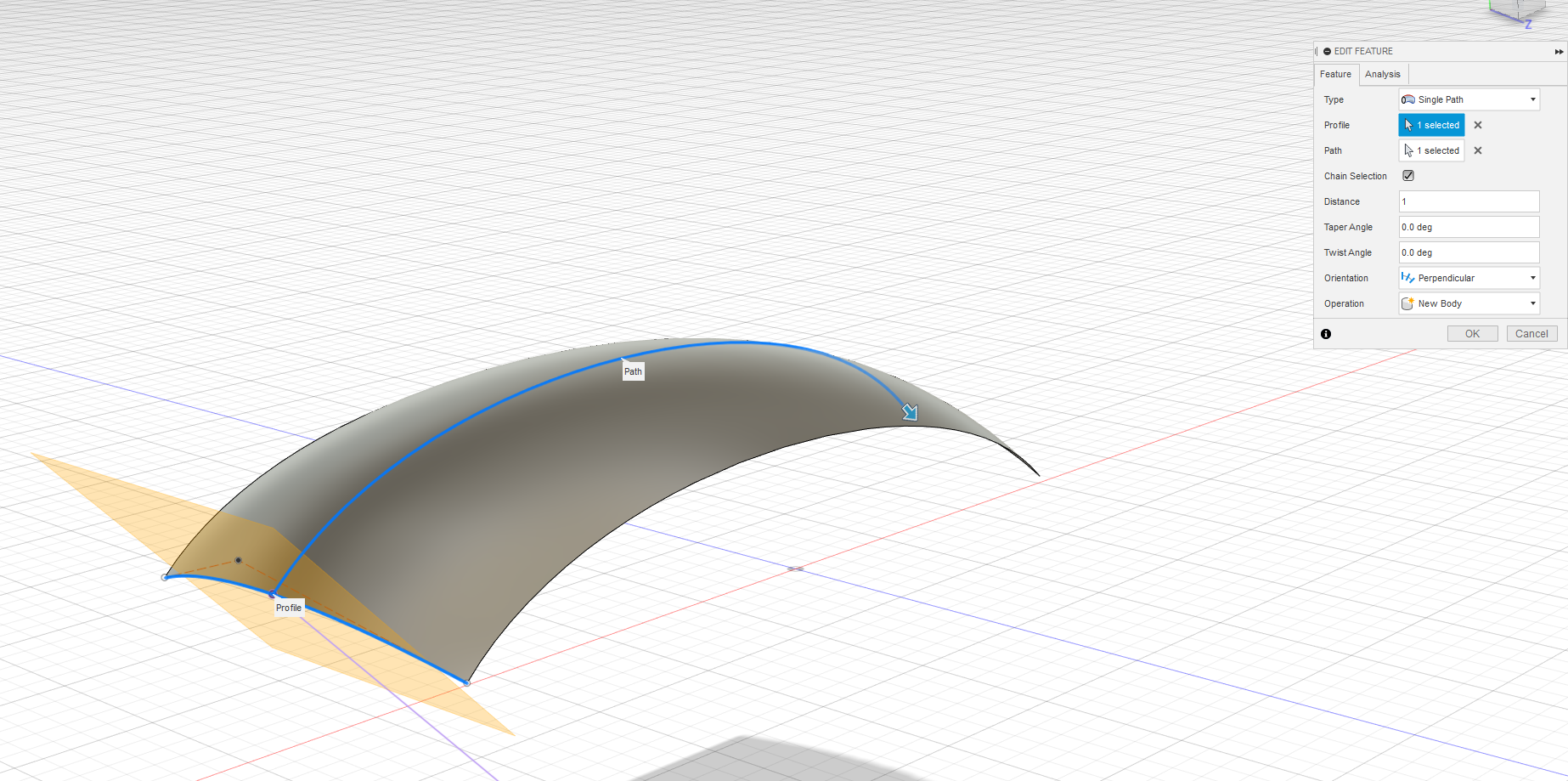Click the New Body operation icon
This screenshot has height=781, width=1568.
tap(1407, 303)
